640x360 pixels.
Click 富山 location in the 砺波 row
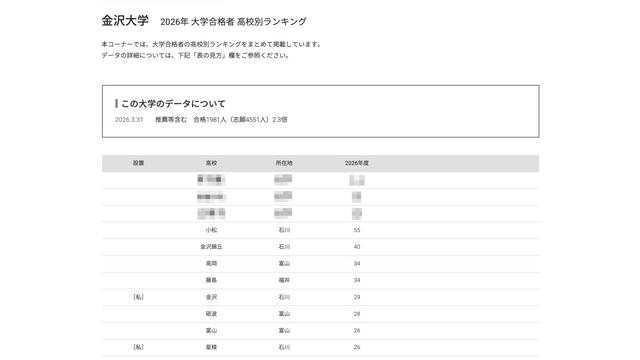[284, 314]
